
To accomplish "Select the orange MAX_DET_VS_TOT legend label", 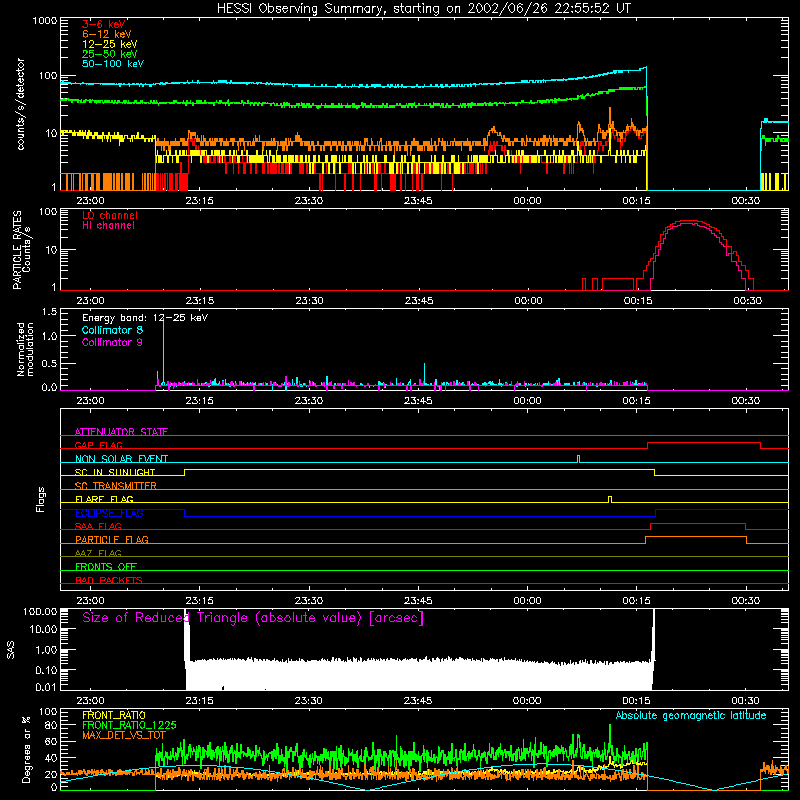I will [x=123, y=735].
